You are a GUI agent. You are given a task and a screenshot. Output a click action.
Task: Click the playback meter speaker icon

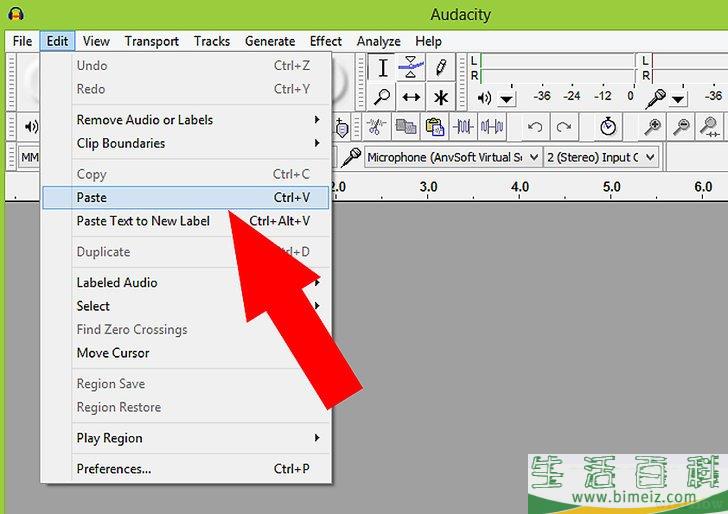(x=484, y=98)
